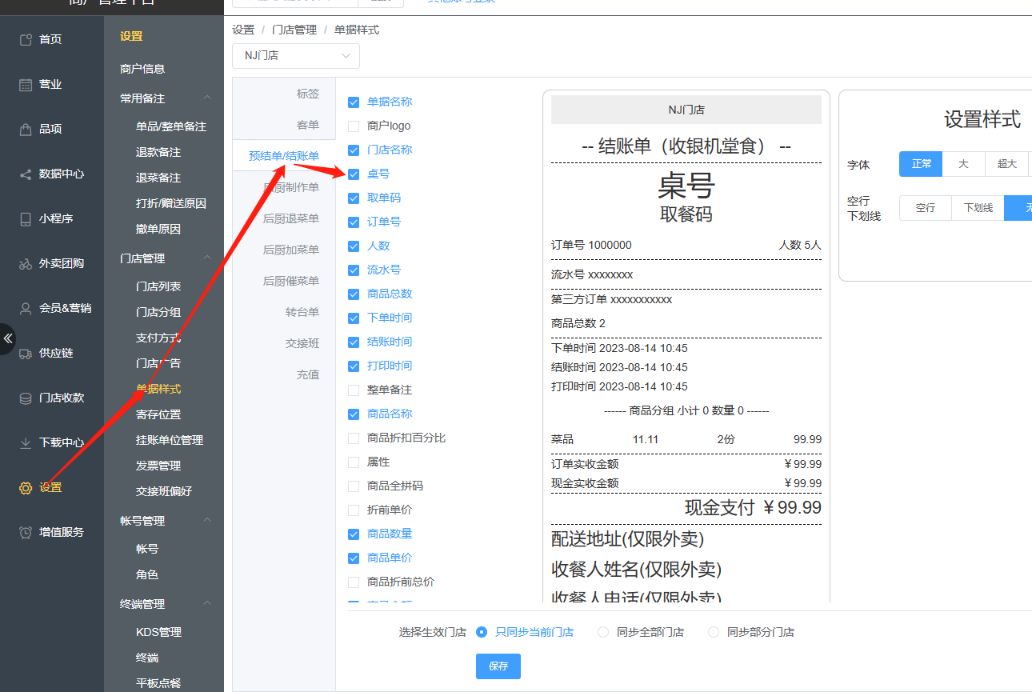Open the 增值服务 icon
Image resolution: width=1032 pixels, height=692 pixels.
(26, 532)
